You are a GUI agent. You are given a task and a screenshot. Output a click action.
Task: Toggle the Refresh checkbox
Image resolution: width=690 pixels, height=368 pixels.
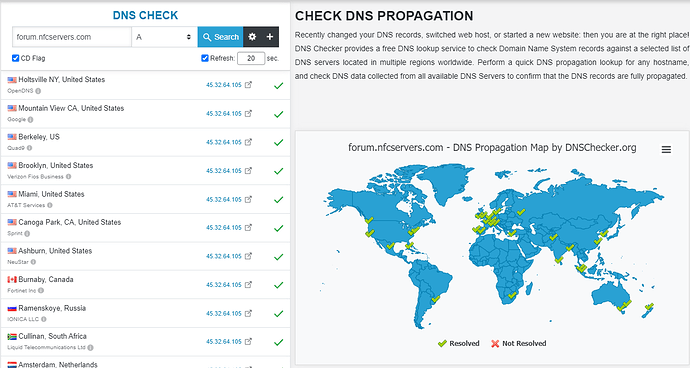205,58
